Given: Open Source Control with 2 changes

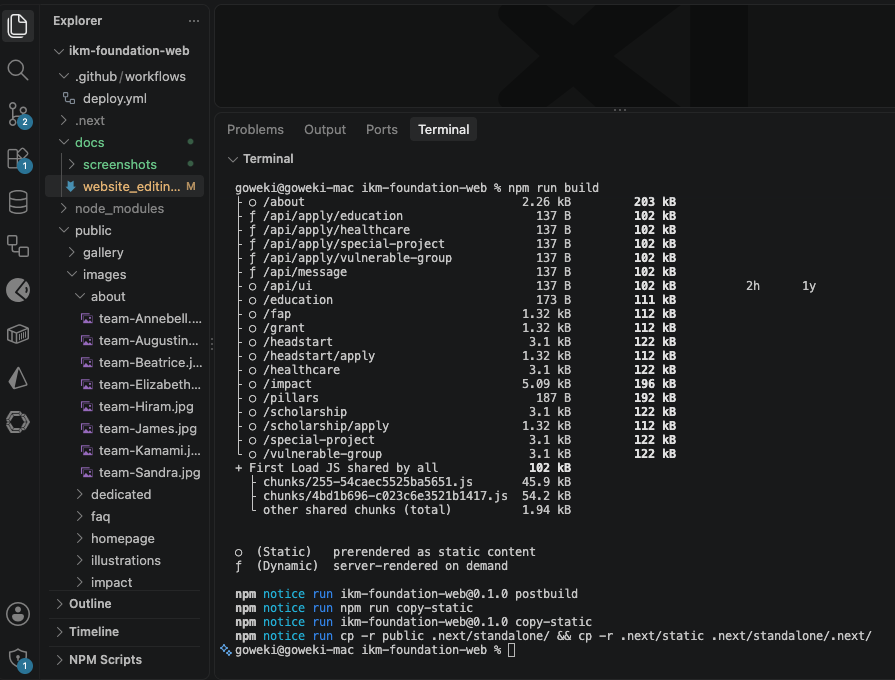Looking at the screenshot, I should pos(19,115).
